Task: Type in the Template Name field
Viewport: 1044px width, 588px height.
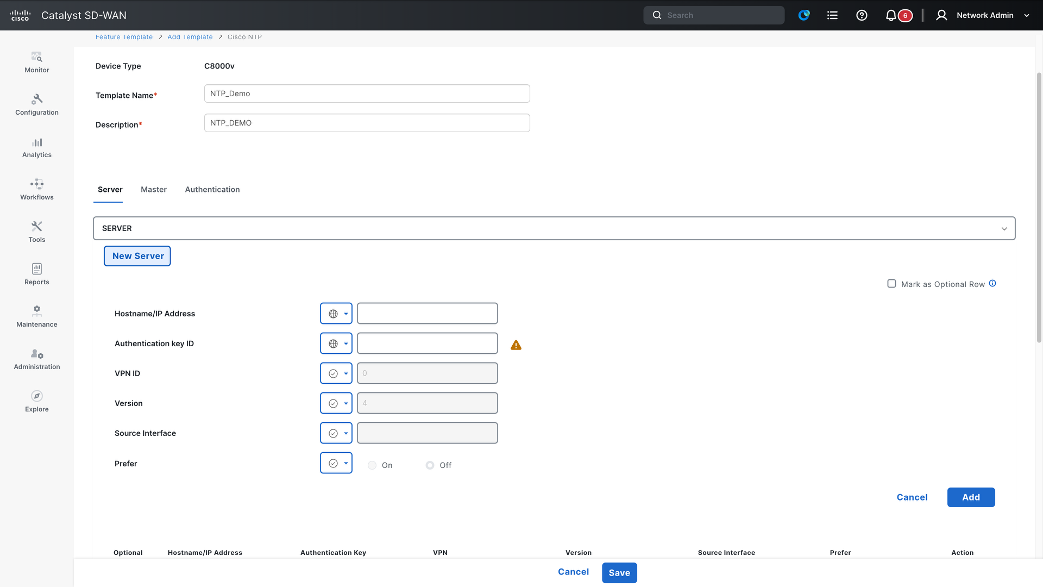Action: [x=366, y=93]
